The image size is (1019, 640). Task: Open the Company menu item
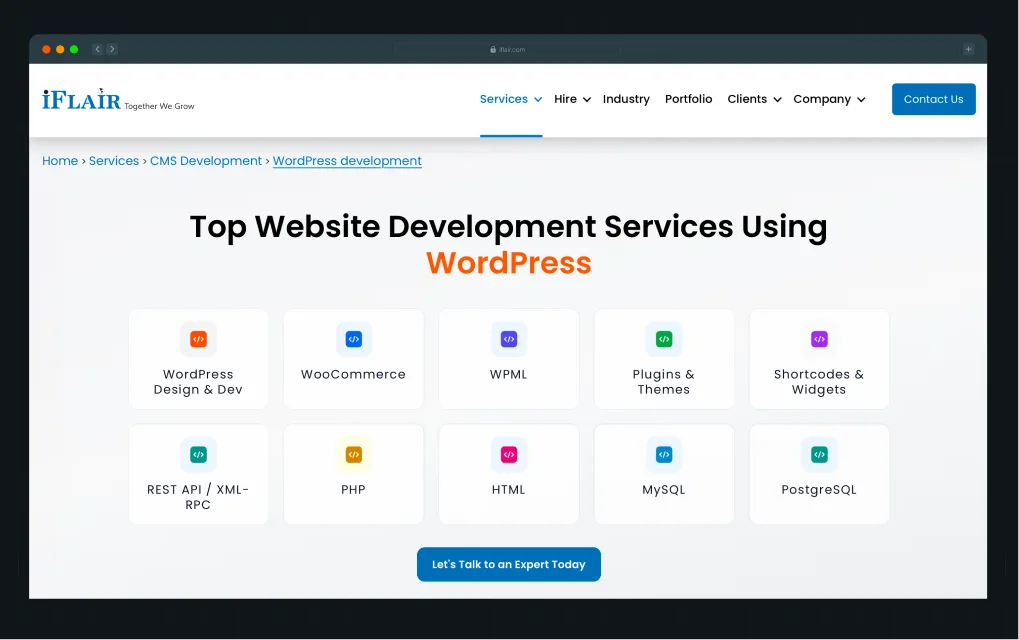[x=821, y=99]
